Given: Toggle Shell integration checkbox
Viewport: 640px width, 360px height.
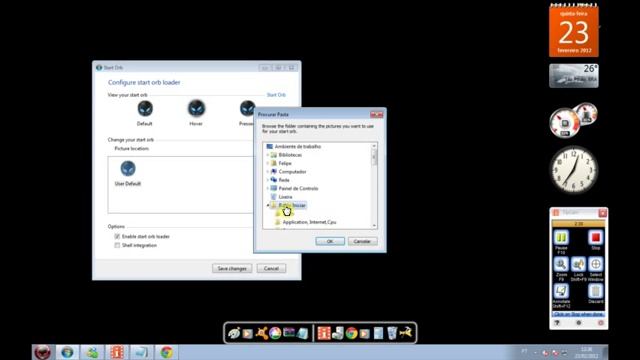Looking at the screenshot, I should click(117, 245).
